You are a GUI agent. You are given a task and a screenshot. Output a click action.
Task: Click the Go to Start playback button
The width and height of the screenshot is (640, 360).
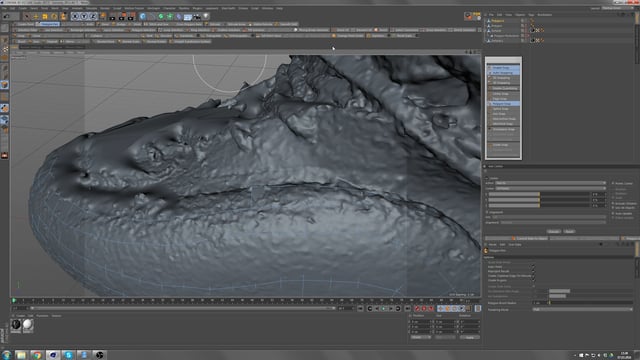361,309
